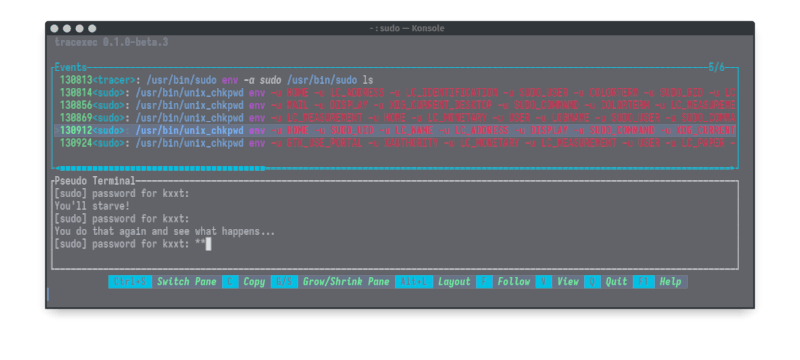
Task: Click the Layout label
Action: click(x=454, y=281)
